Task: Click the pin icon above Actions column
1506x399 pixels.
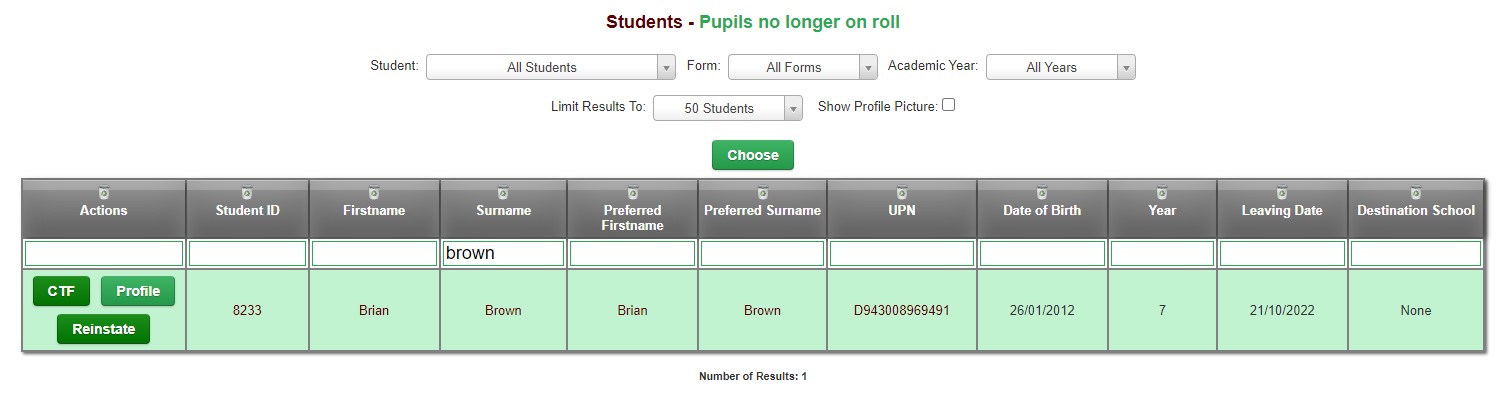Action: coord(104,192)
